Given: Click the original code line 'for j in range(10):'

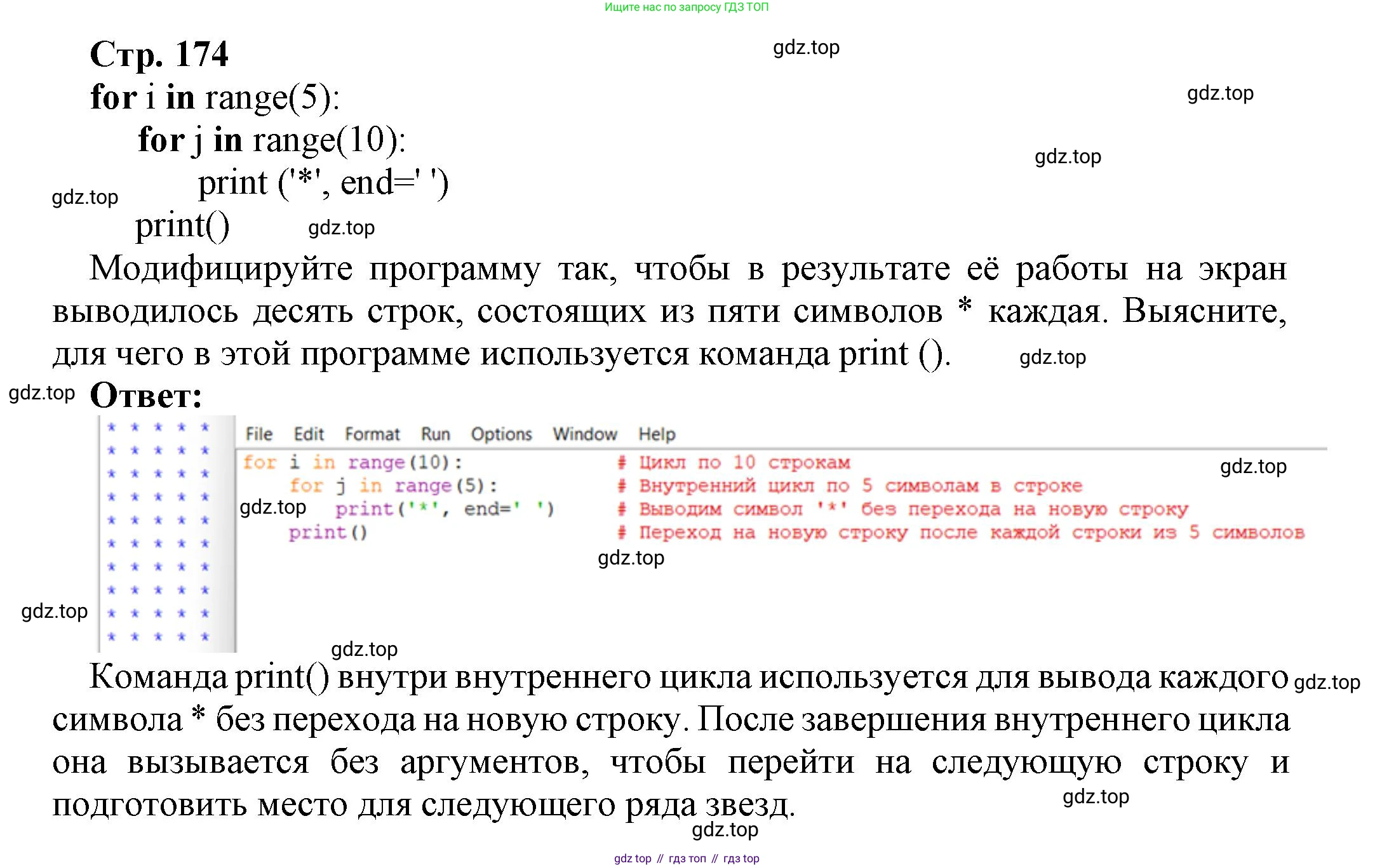Looking at the screenshot, I should click(272, 140).
